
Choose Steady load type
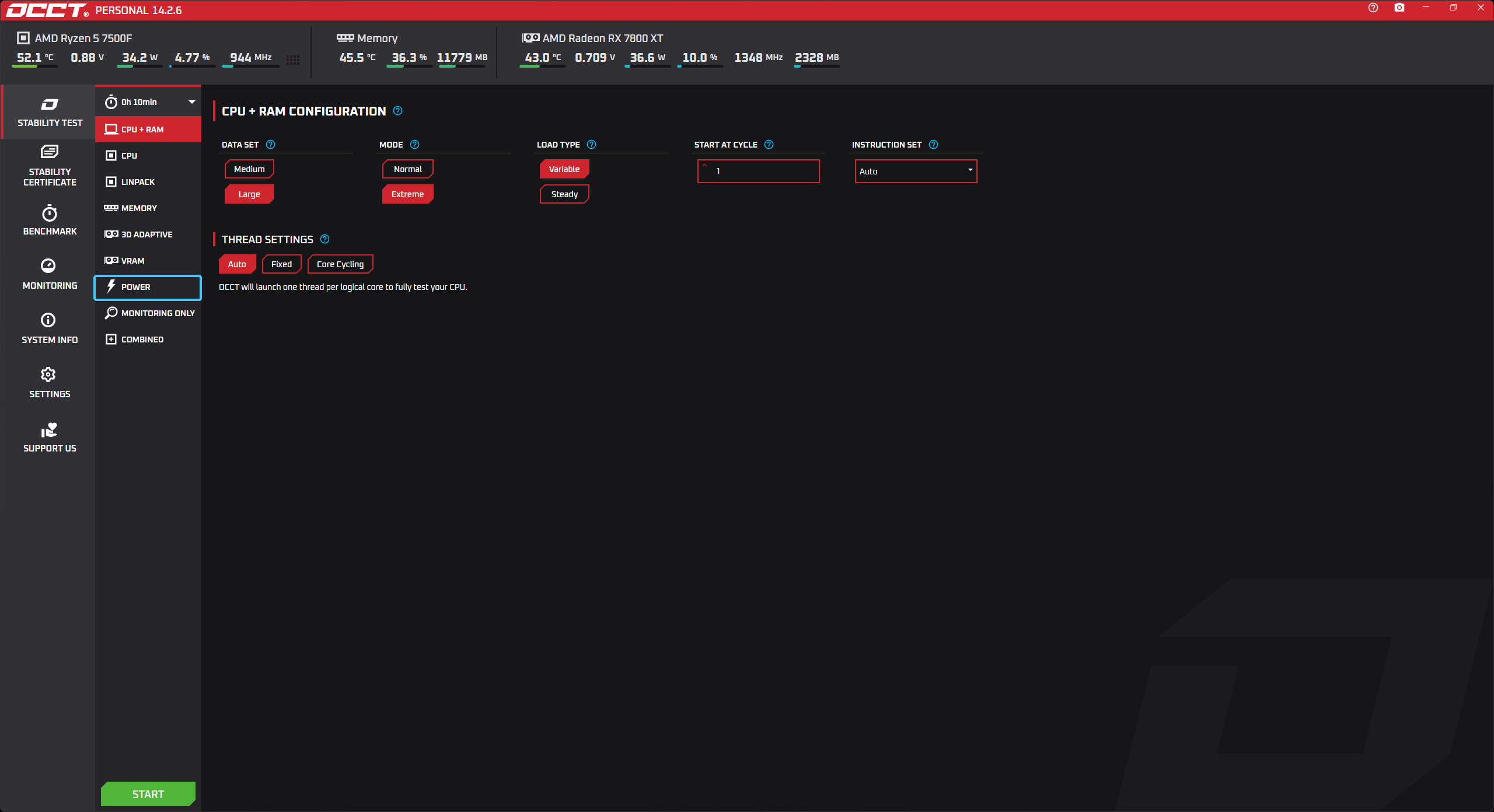(564, 194)
